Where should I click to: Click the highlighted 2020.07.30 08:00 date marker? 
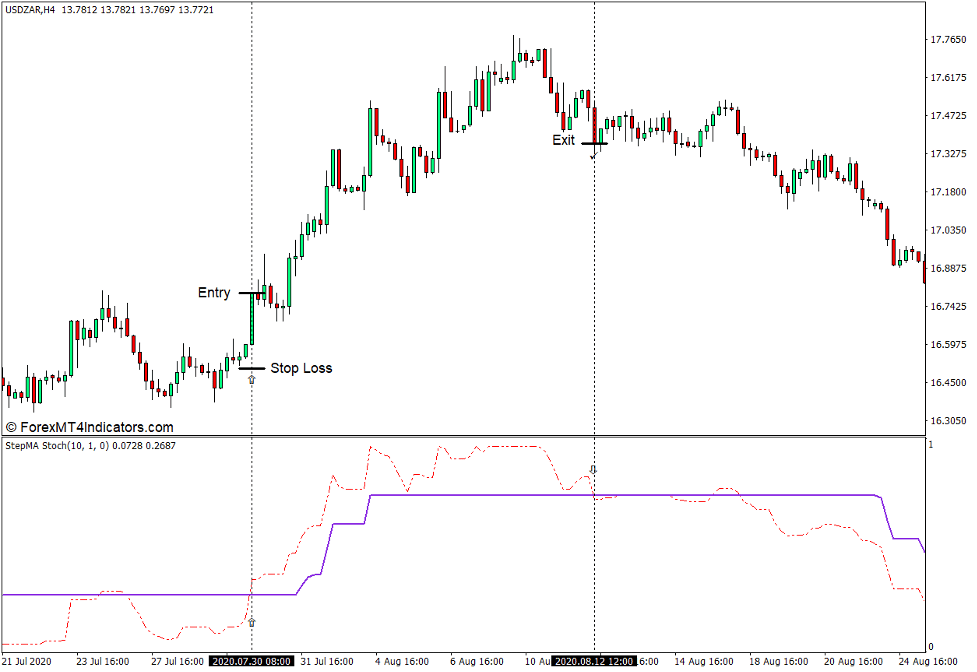pos(253,661)
